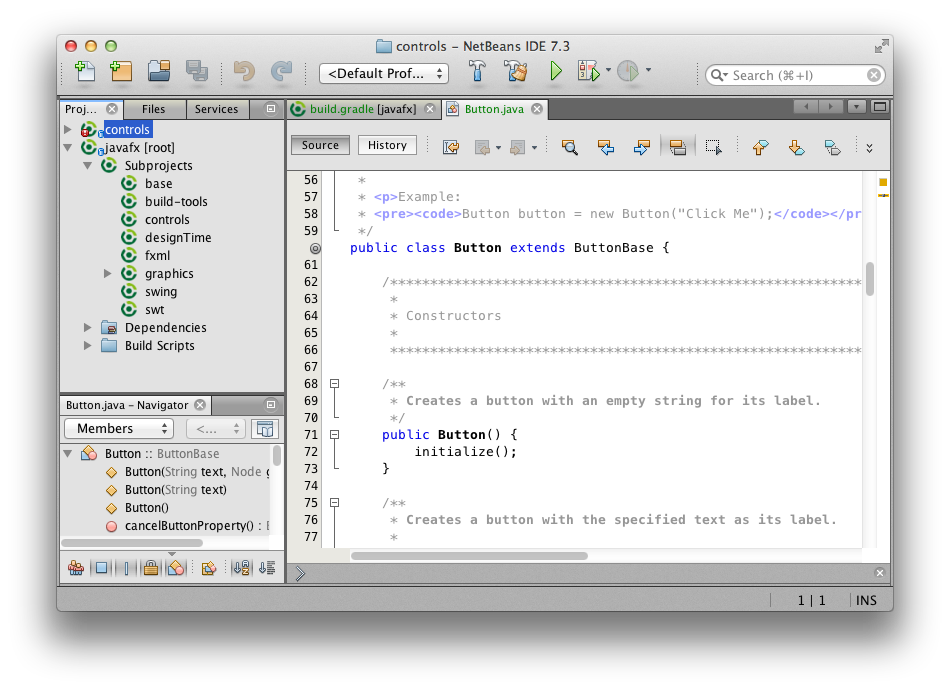Expand the graphics subproject node
This screenshot has height=690, width=950.
point(108,274)
